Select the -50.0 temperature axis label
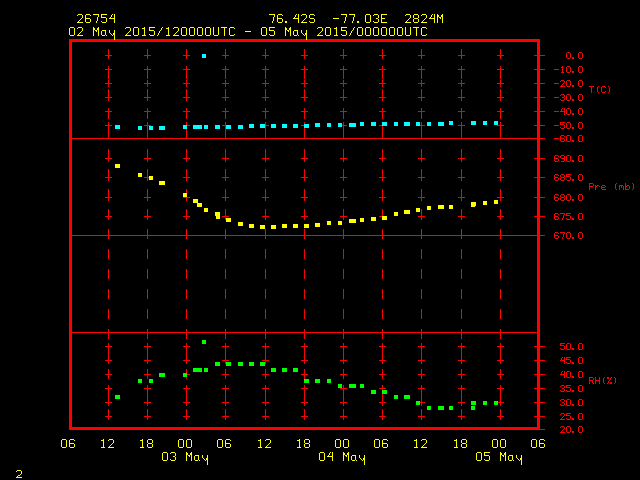 point(568,126)
